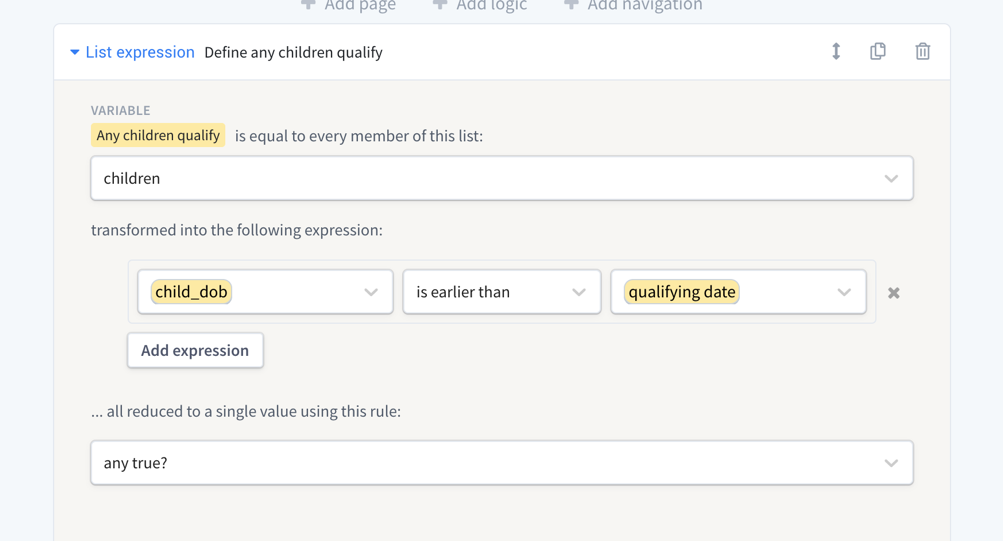The image size is (1003, 541).
Task: Click the 'Any children qualify' variable tag
Action: (x=158, y=135)
